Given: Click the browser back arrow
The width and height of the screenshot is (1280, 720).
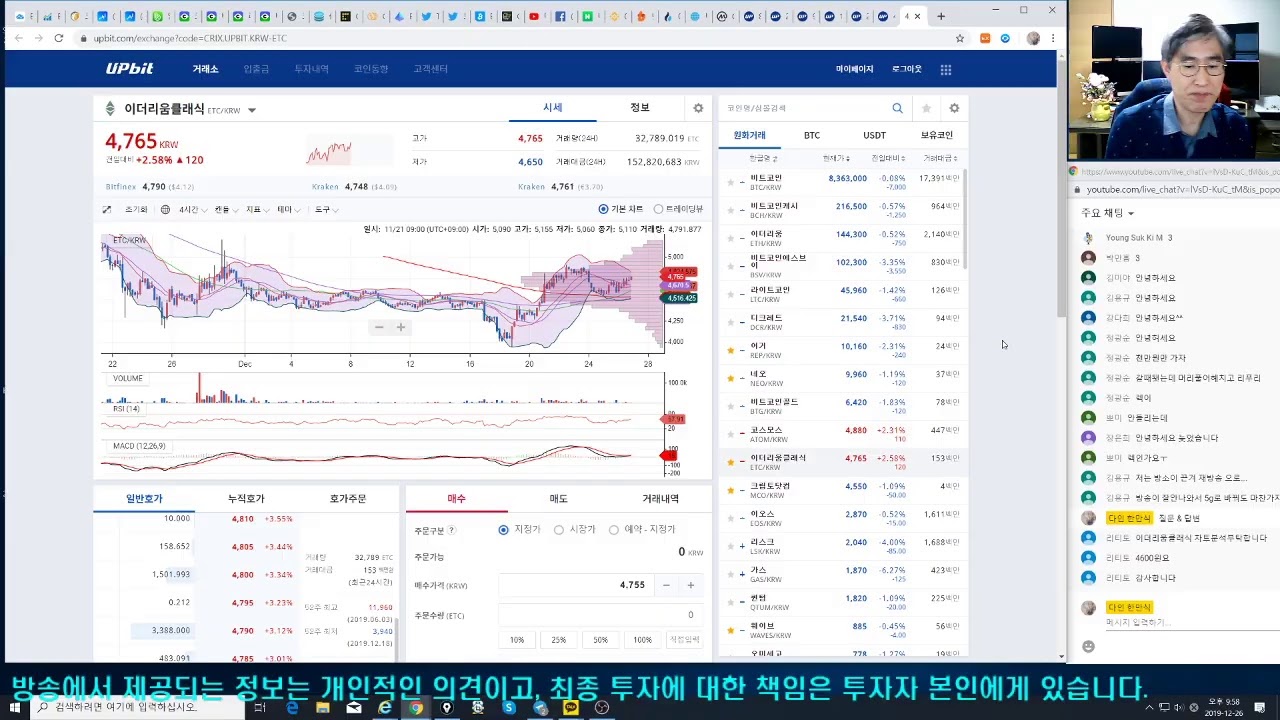Looking at the screenshot, I should click(16, 38).
